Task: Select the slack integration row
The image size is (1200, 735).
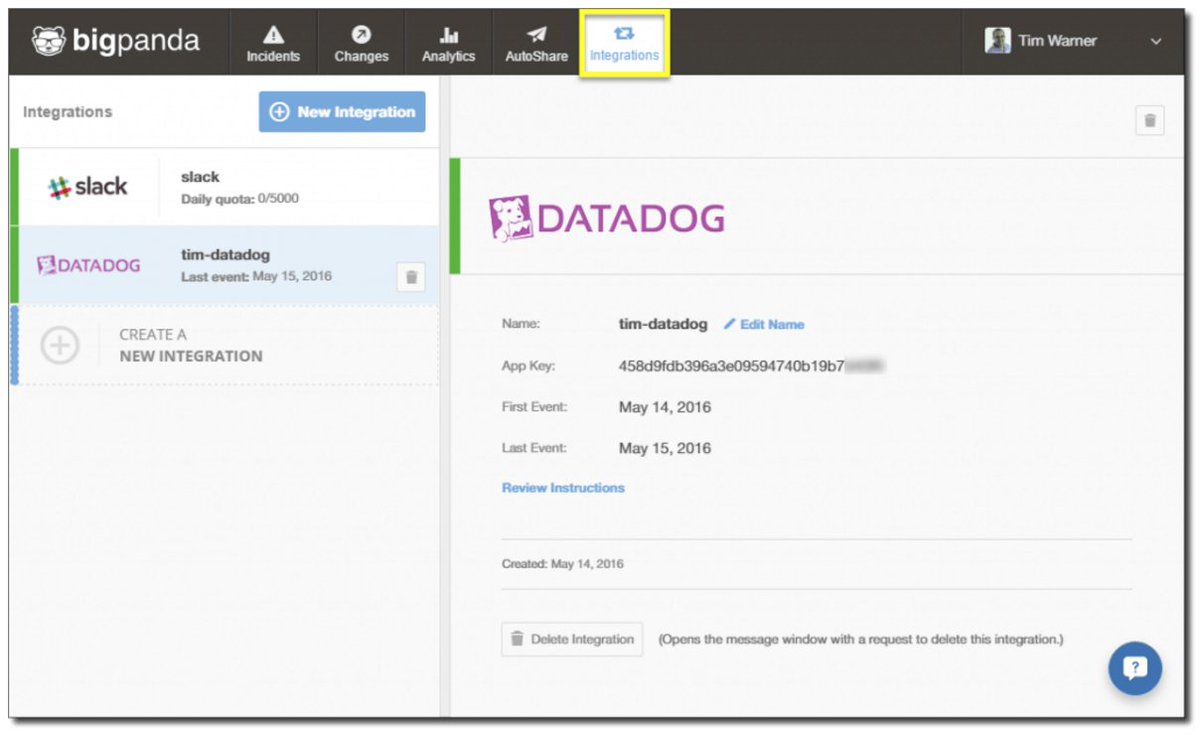Action: tap(224, 187)
